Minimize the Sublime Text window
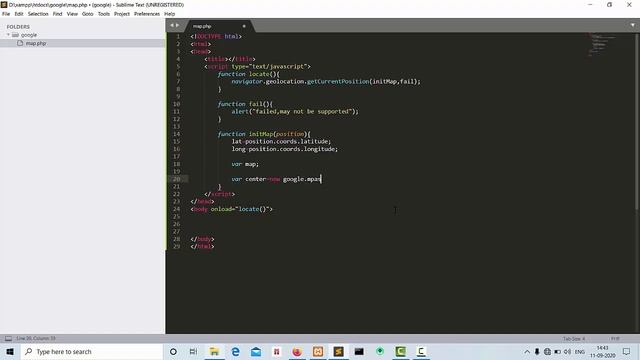The width and height of the screenshot is (640, 360). coord(590,5)
